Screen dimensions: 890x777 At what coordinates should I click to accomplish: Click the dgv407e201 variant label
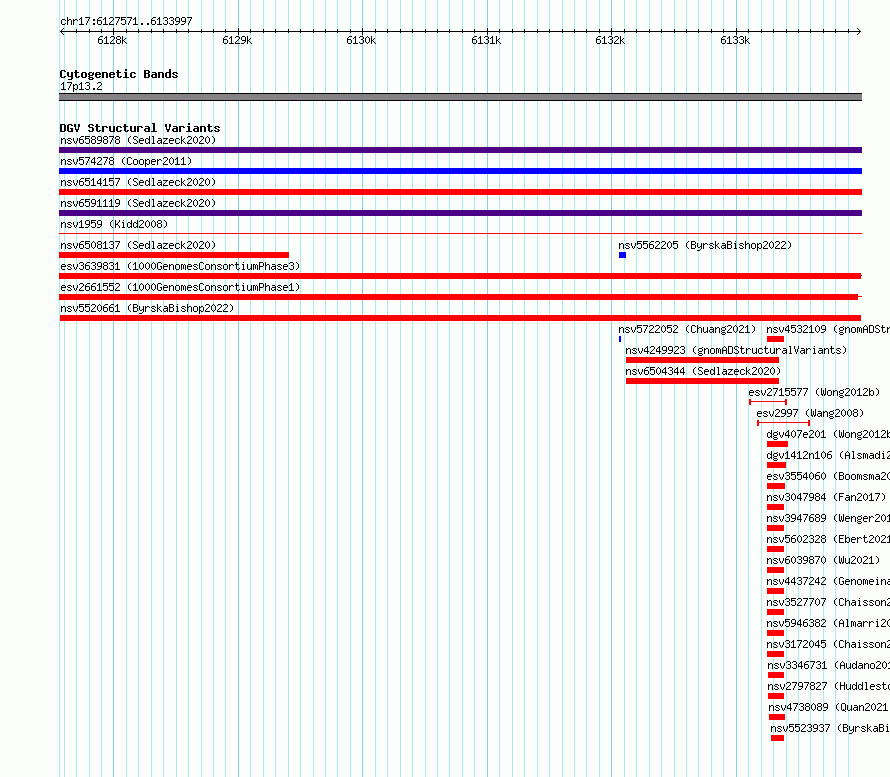click(x=828, y=434)
